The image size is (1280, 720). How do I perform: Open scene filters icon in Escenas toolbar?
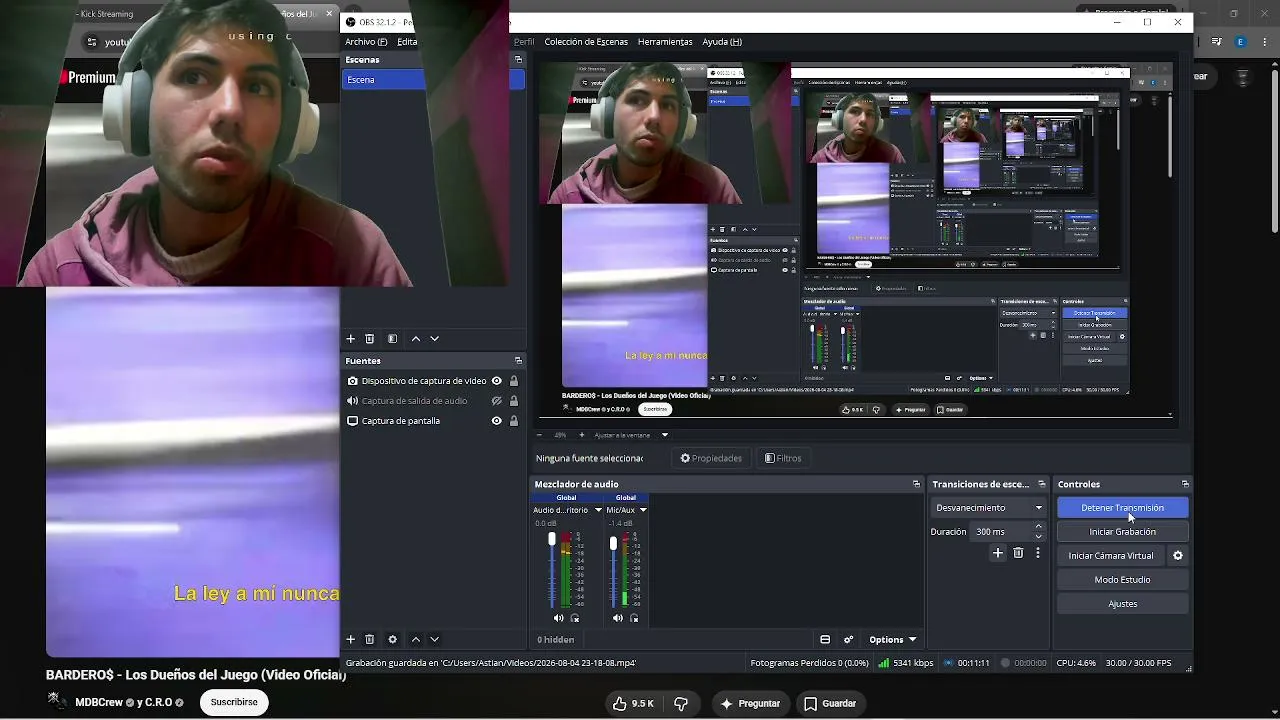(392, 339)
